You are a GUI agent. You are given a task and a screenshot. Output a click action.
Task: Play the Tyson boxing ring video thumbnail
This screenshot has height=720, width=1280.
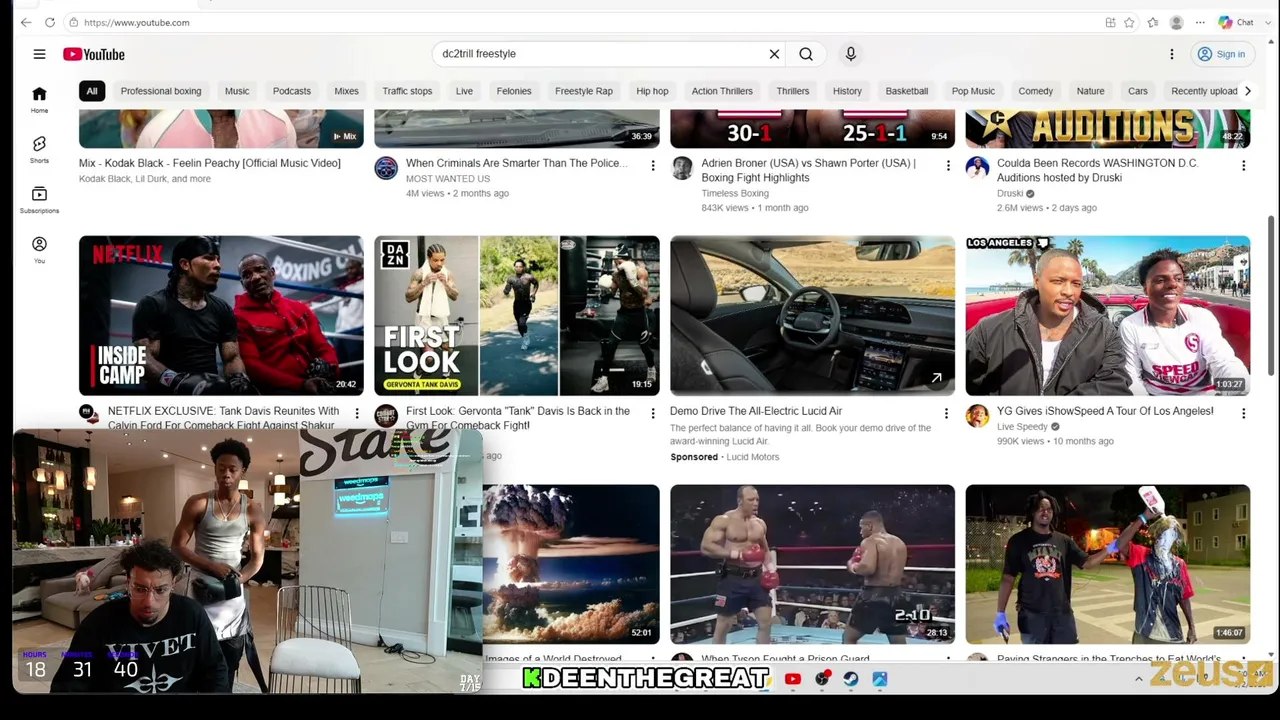(x=812, y=565)
